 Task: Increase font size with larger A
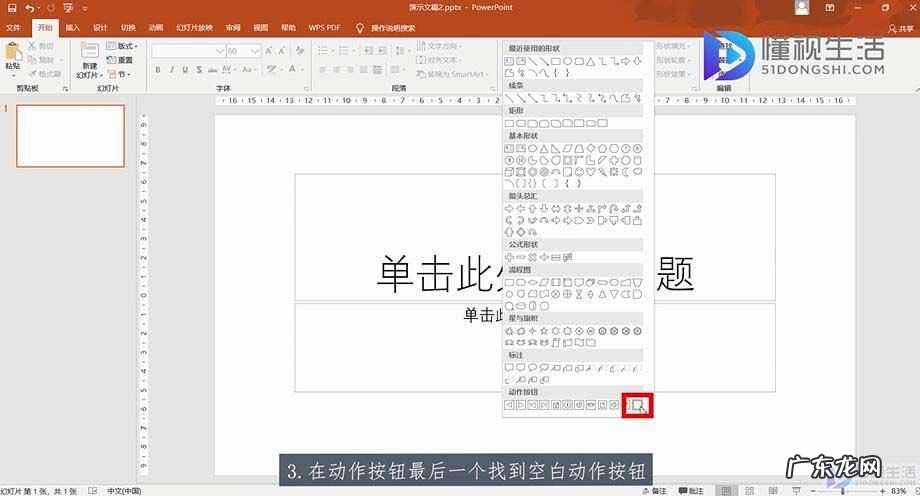(268, 51)
